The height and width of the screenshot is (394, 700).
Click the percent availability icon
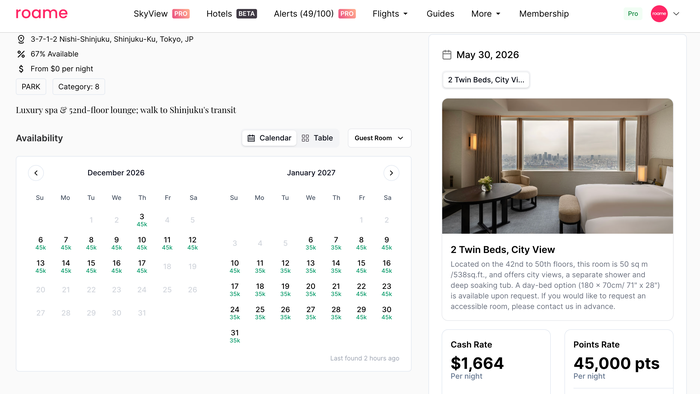21,54
